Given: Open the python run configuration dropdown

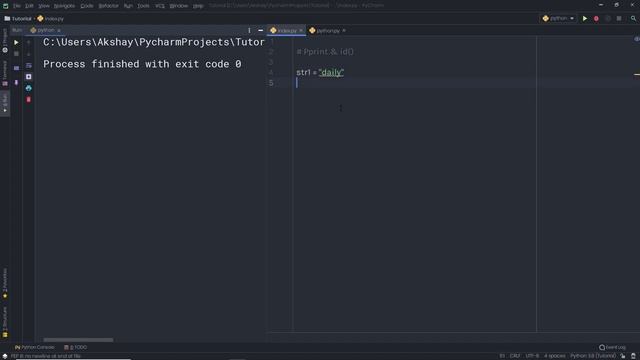Looking at the screenshot, I should pyautogui.click(x=558, y=18).
